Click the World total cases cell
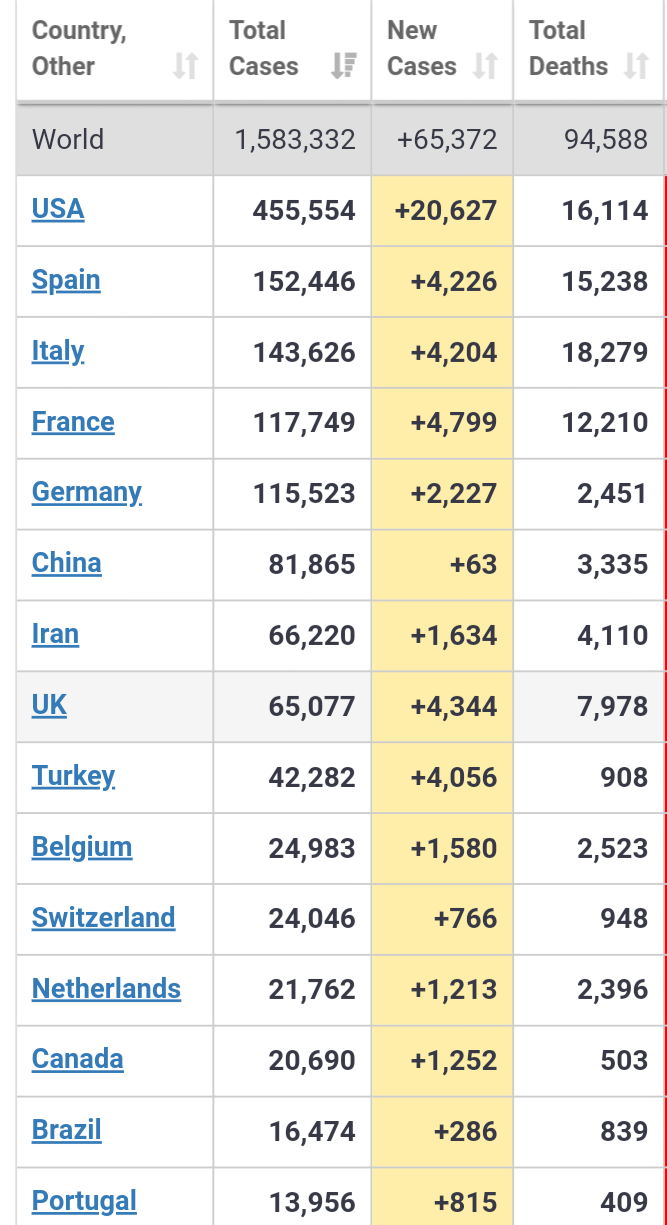The height and width of the screenshot is (1225, 667). [x=295, y=139]
